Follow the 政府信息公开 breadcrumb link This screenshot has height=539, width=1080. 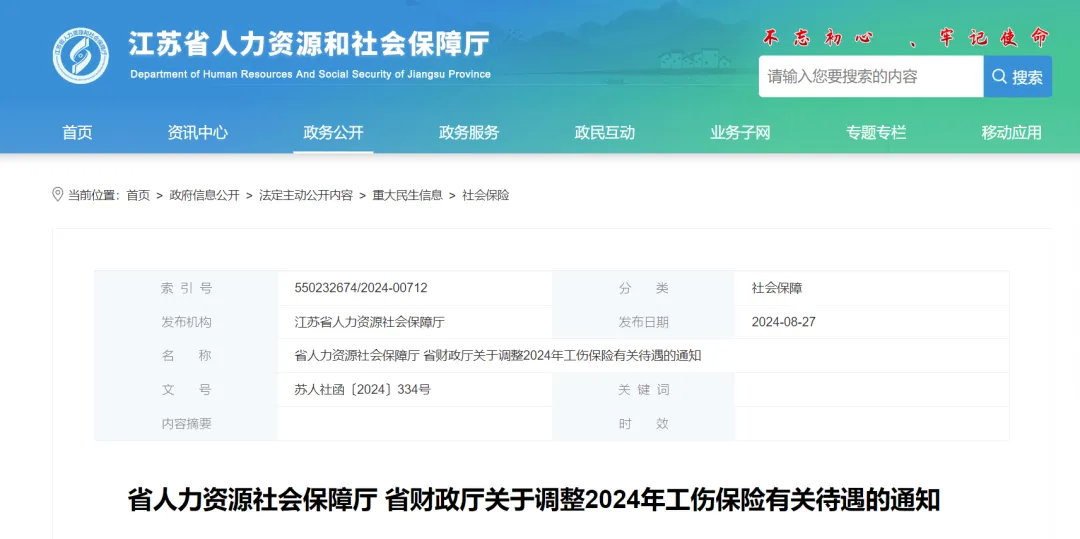pos(205,196)
